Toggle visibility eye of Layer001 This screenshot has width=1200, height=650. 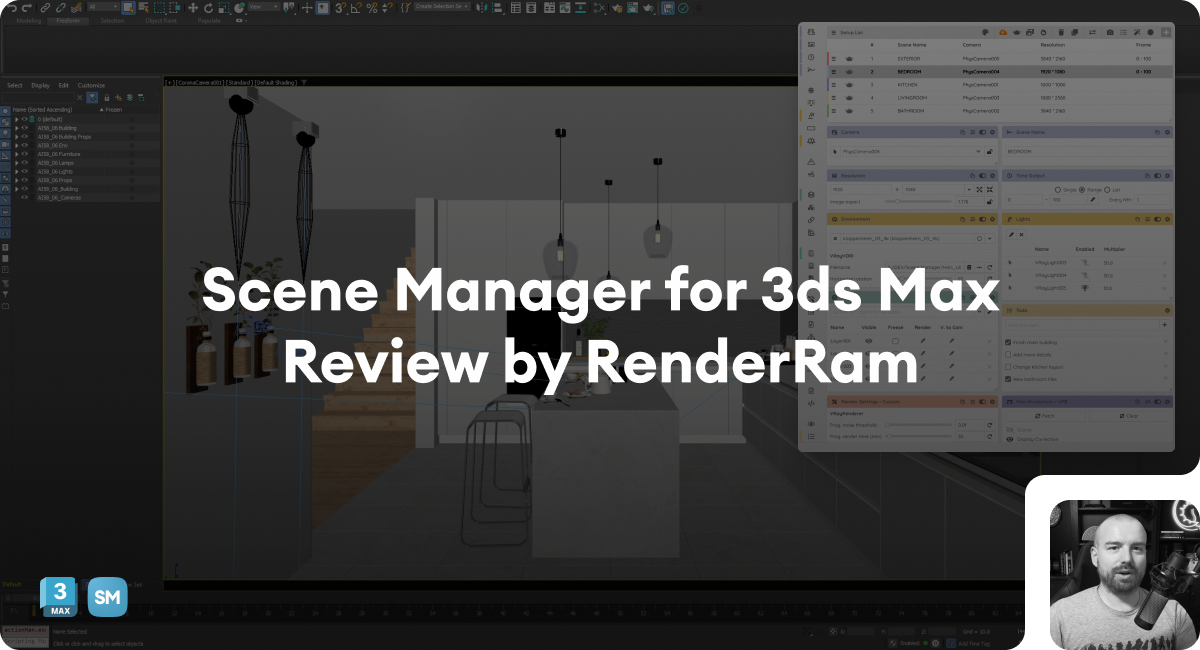pyautogui.click(x=870, y=341)
